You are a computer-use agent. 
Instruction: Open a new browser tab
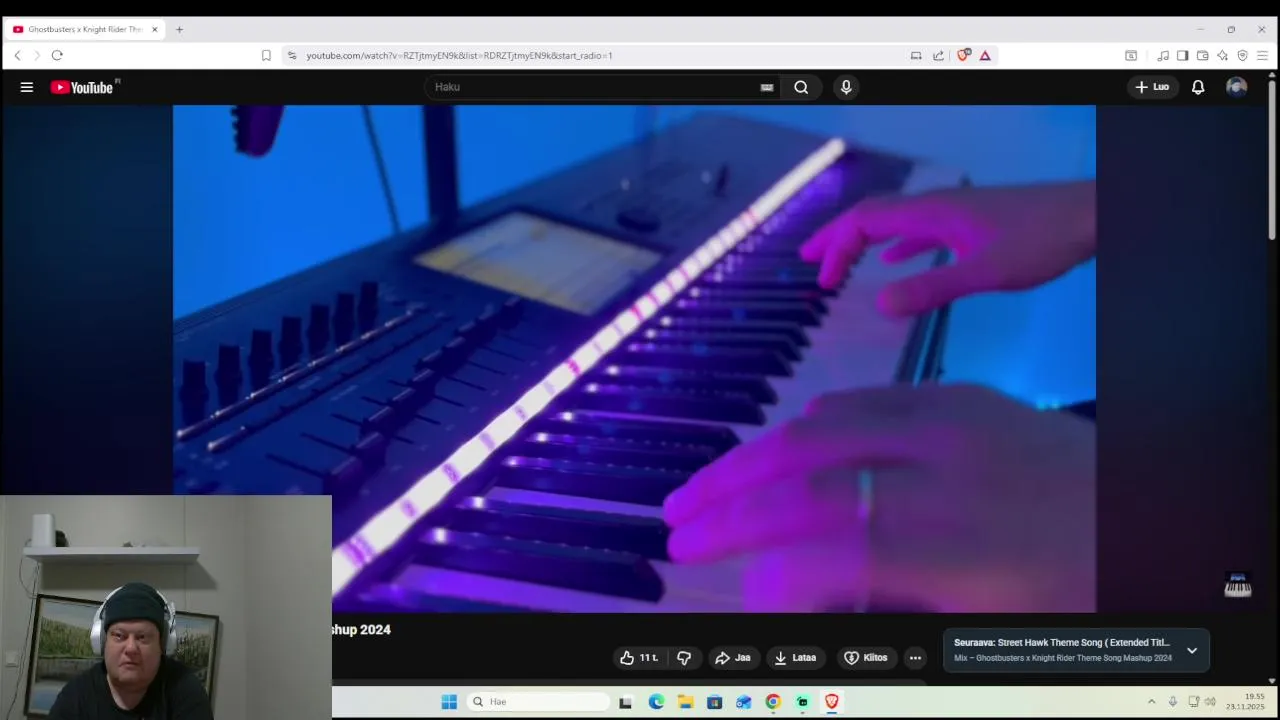[179, 29]
